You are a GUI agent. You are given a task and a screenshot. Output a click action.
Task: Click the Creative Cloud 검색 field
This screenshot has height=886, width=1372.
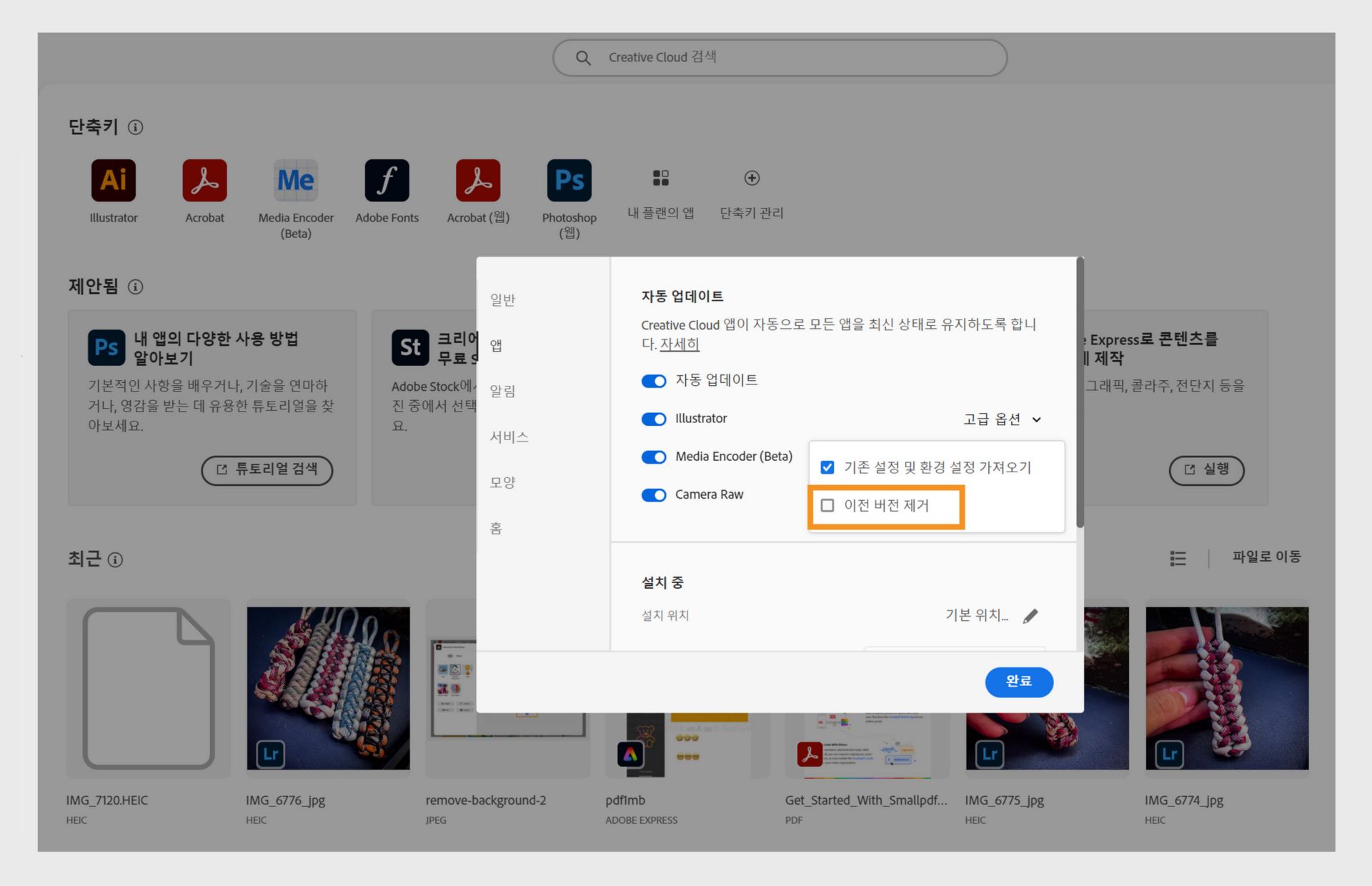coord(779,57)
